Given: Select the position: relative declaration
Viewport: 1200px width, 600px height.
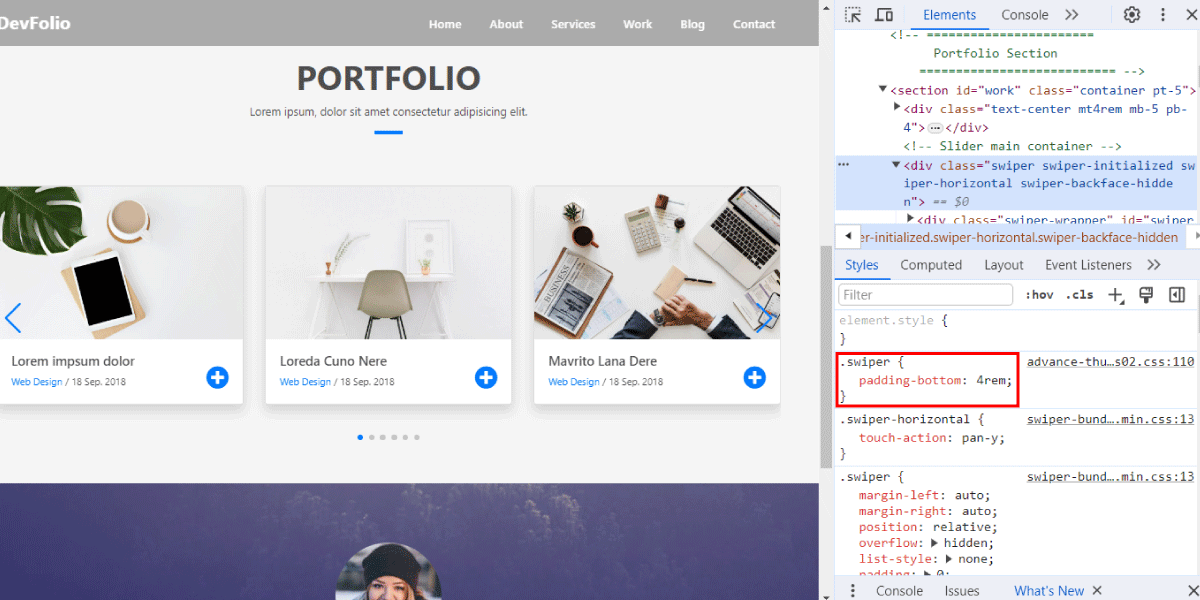Looking at the screenshot, I should coord(928,527).
